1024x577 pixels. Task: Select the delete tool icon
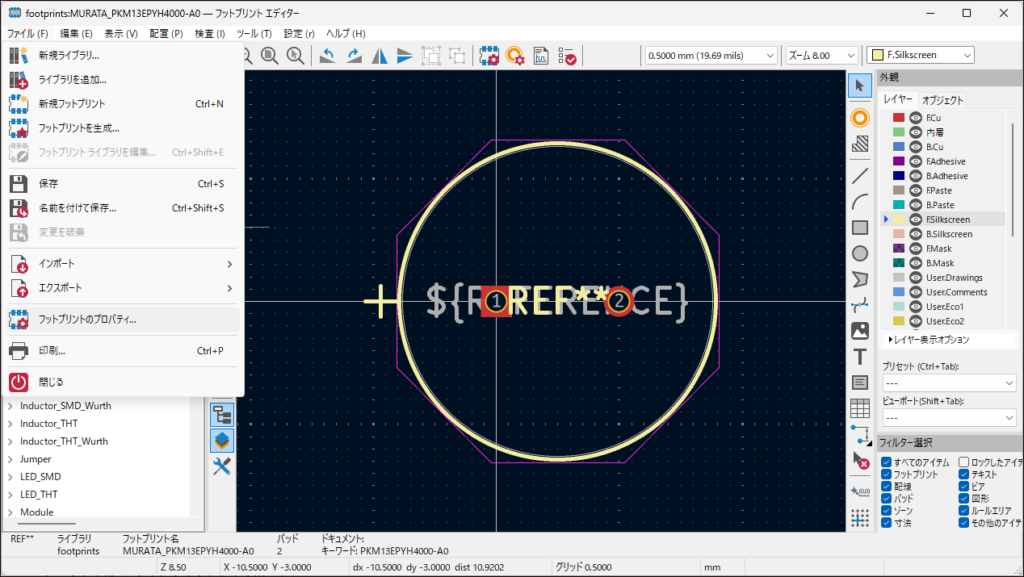pos(859,460)
